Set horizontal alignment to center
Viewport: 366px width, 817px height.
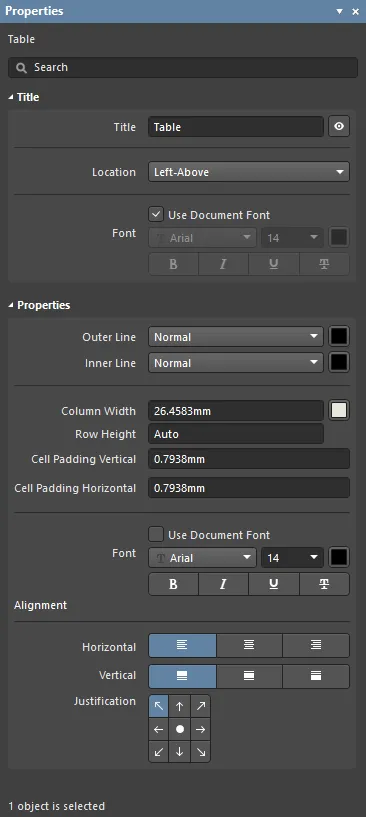point(249,646)
